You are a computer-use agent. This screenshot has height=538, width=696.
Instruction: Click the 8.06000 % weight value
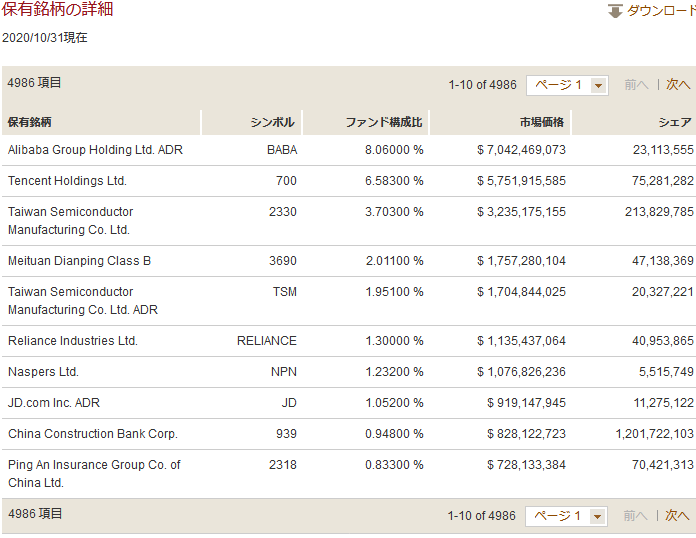tap(394, 150)
